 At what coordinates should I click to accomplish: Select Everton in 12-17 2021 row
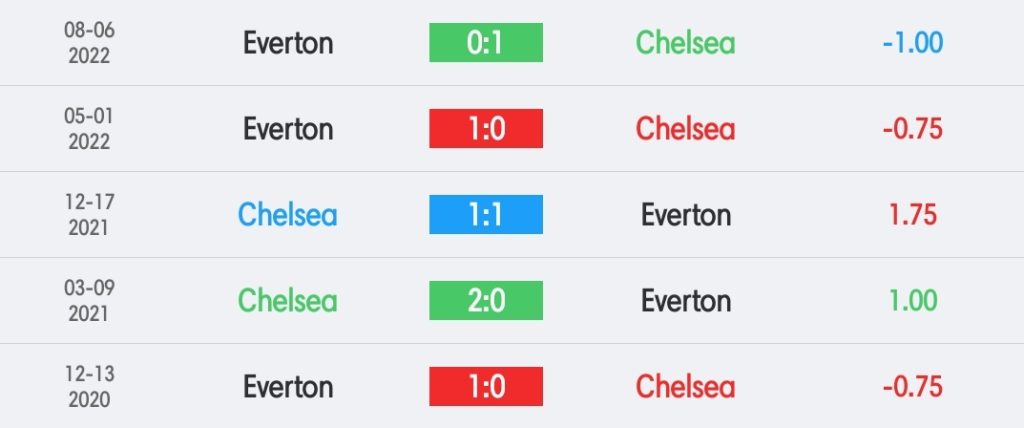(x=685, y=215)
